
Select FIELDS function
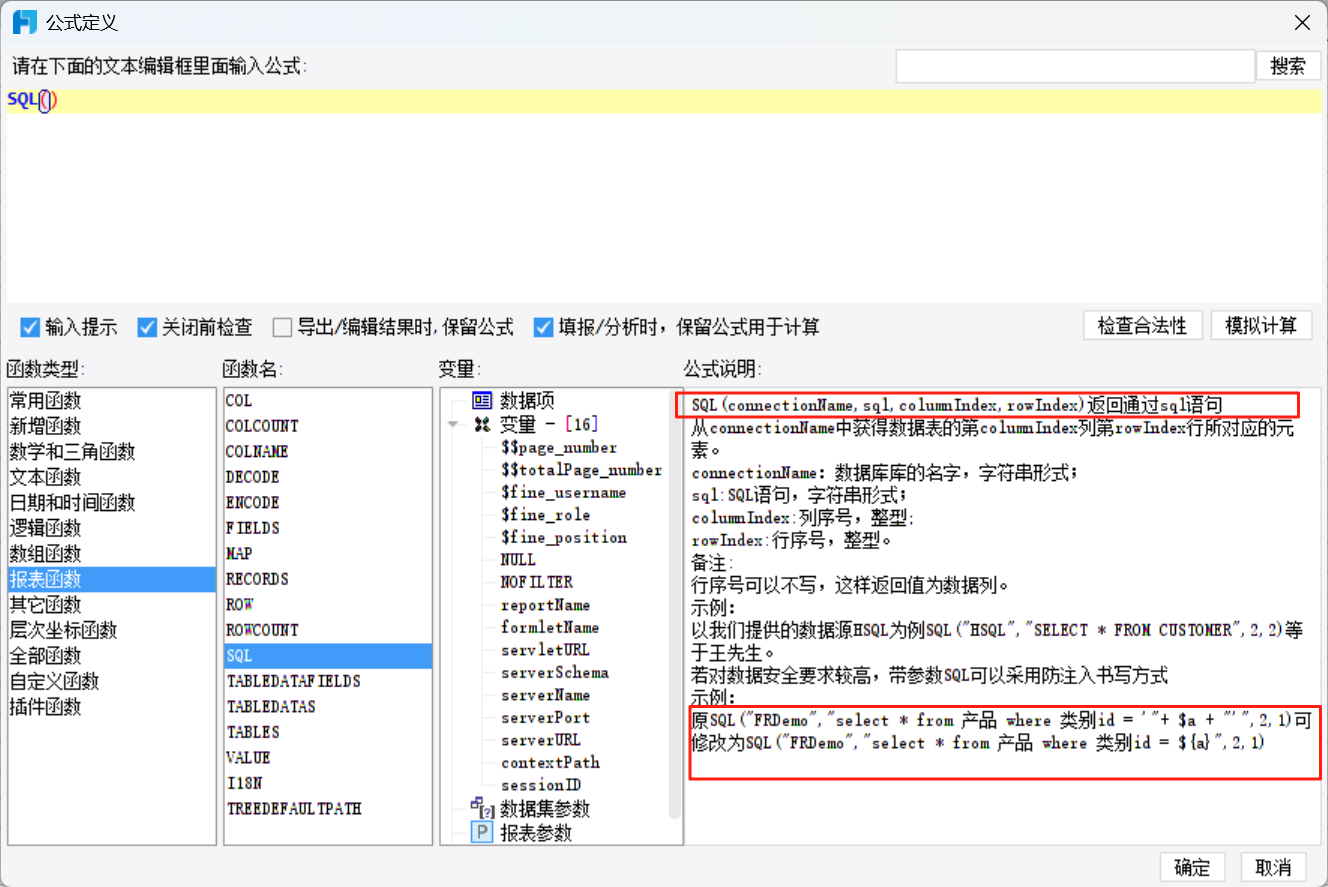(328, 528)
